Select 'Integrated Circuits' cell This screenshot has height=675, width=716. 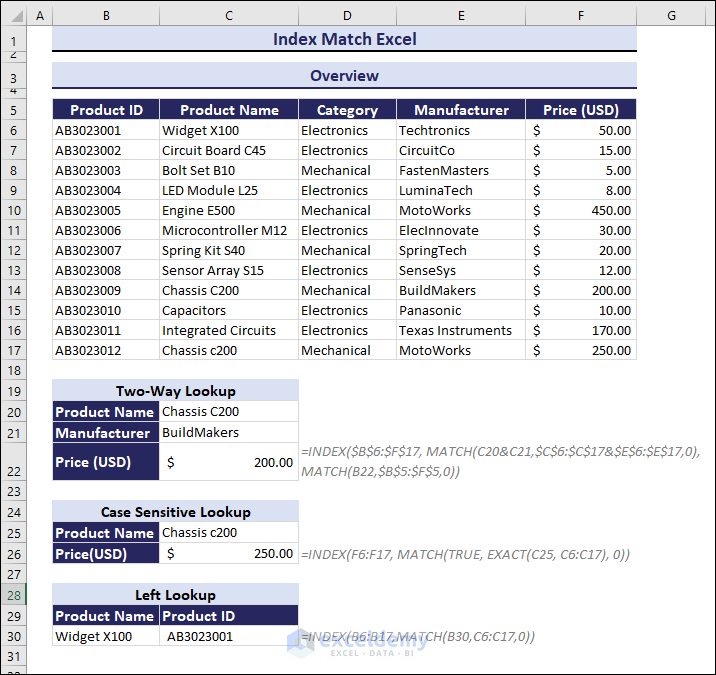coord(229,331)
